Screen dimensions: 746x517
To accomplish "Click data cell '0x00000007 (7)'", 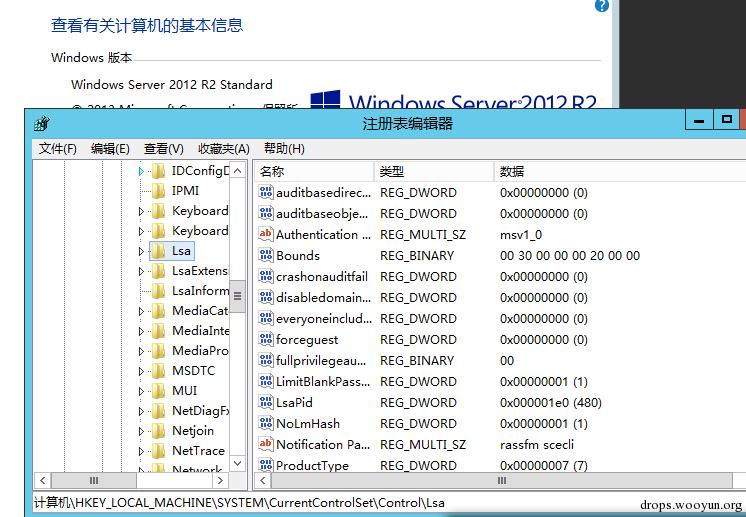I will (543, 465).
